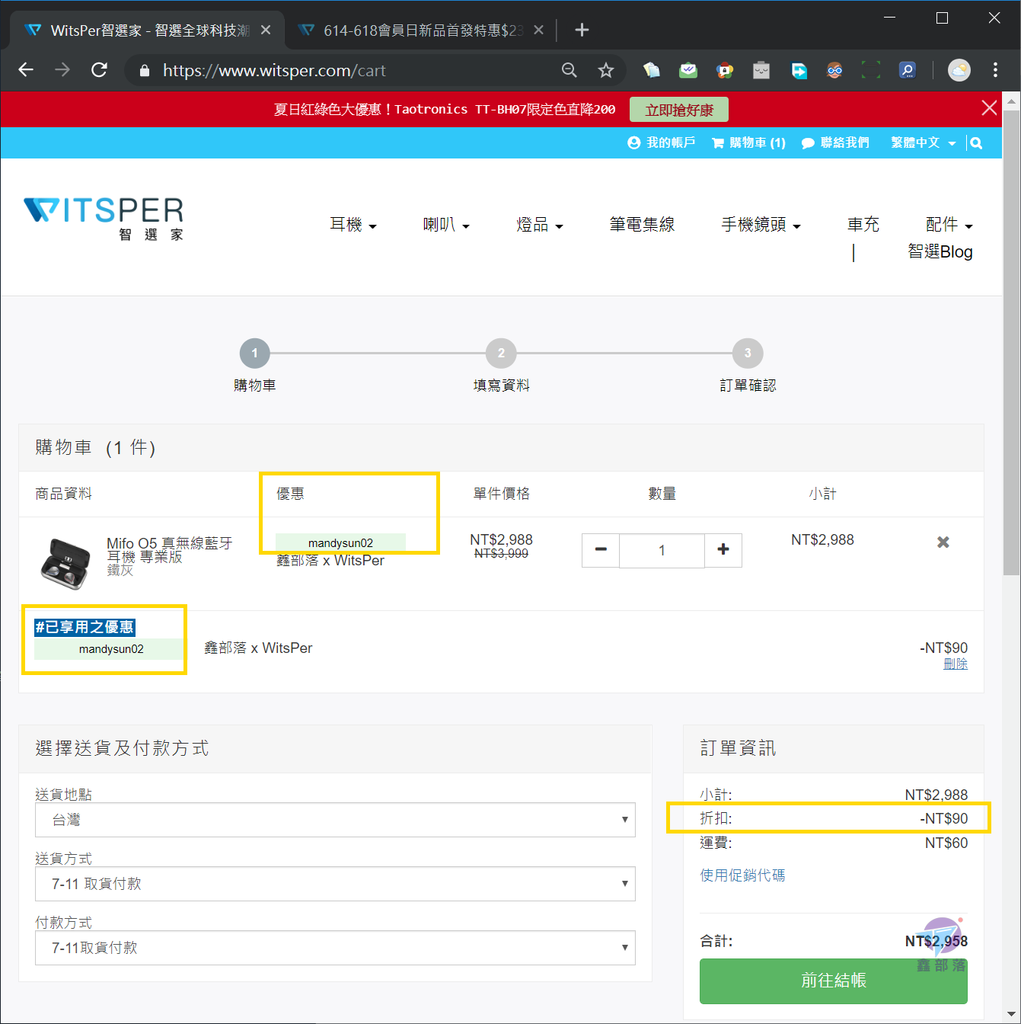Screen dimensions: 1021x1024
Task: Reload the cart page
Action: click(99, 70)
